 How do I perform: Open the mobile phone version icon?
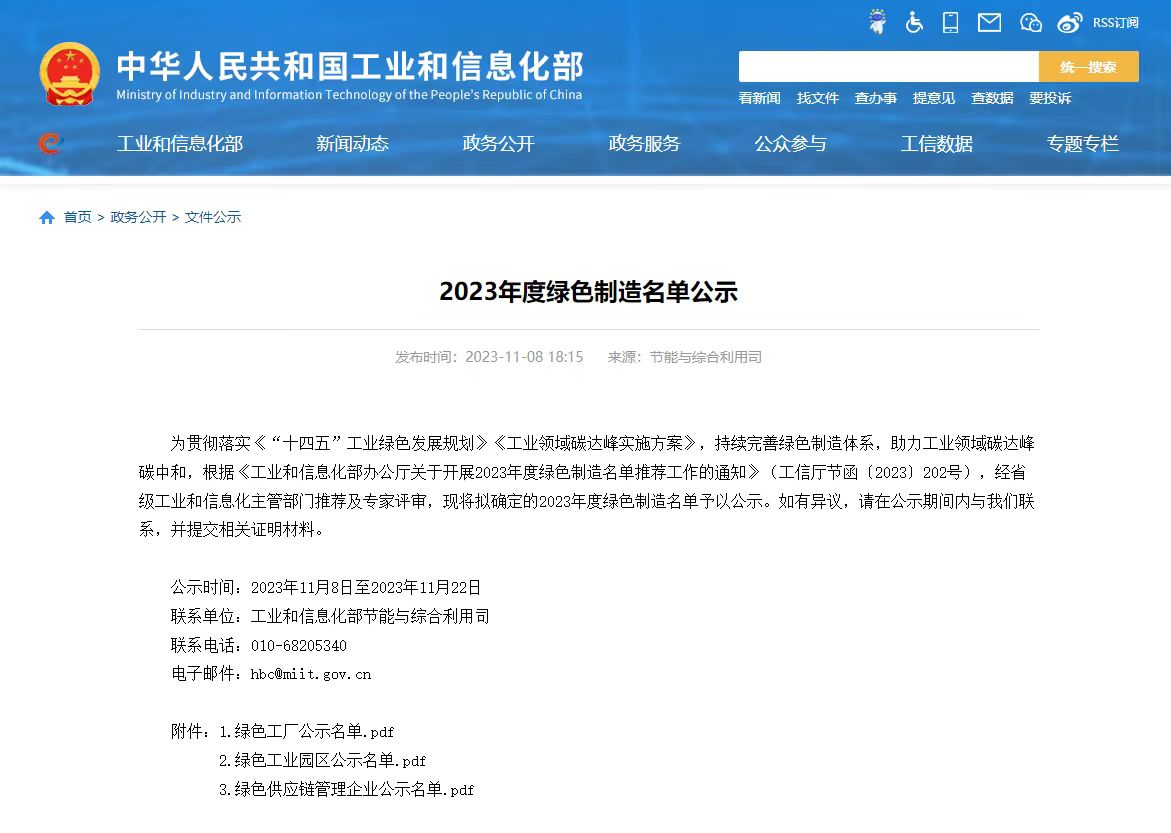click(950, 22)
